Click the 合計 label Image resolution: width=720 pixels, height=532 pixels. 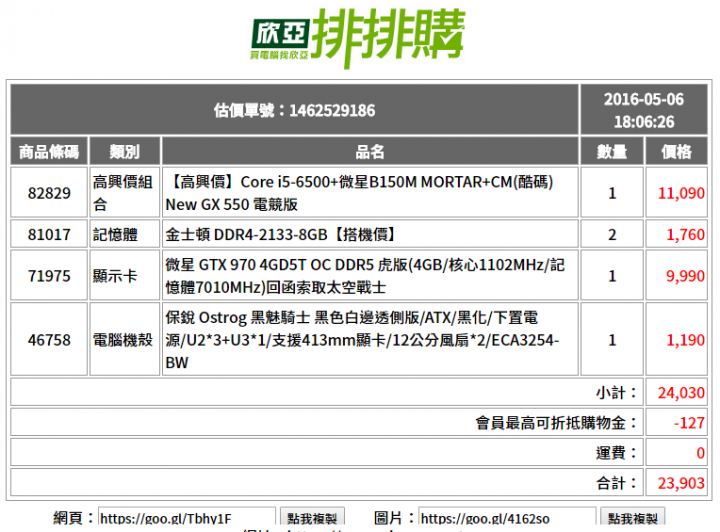[617, 482]
